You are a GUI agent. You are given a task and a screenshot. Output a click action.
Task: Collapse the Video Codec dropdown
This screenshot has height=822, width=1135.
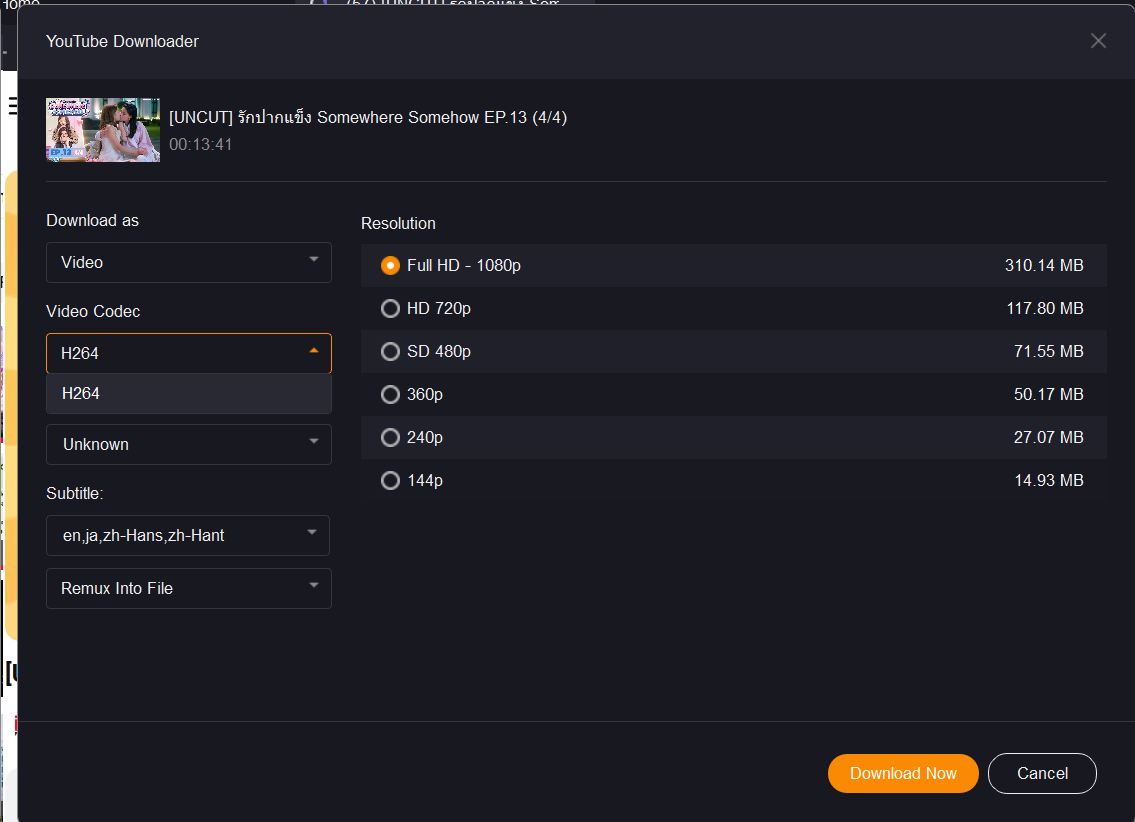[x=188, y=353]
